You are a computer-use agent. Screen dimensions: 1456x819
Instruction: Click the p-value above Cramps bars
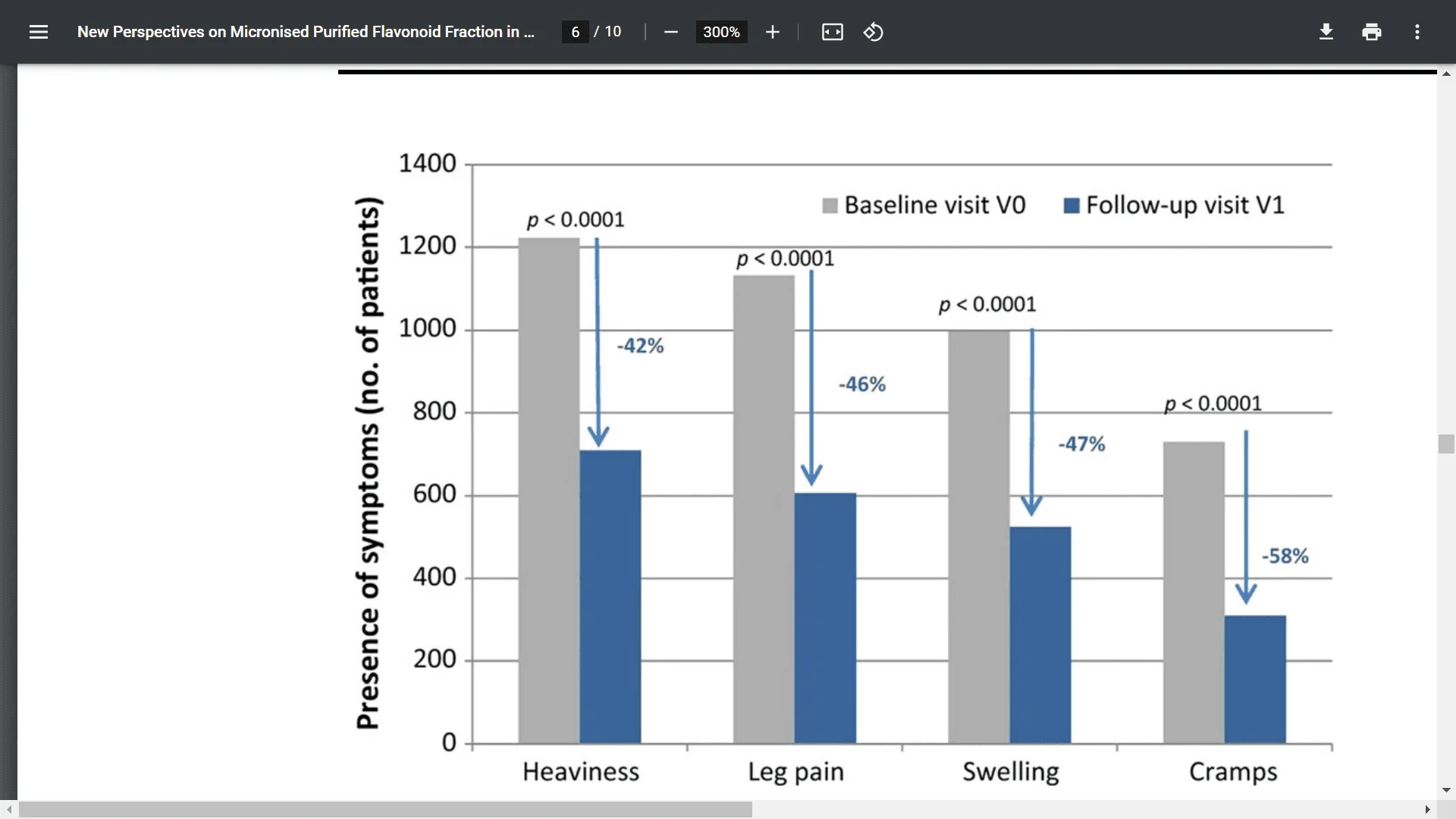pyautogui.click(x=1213, y=403)
